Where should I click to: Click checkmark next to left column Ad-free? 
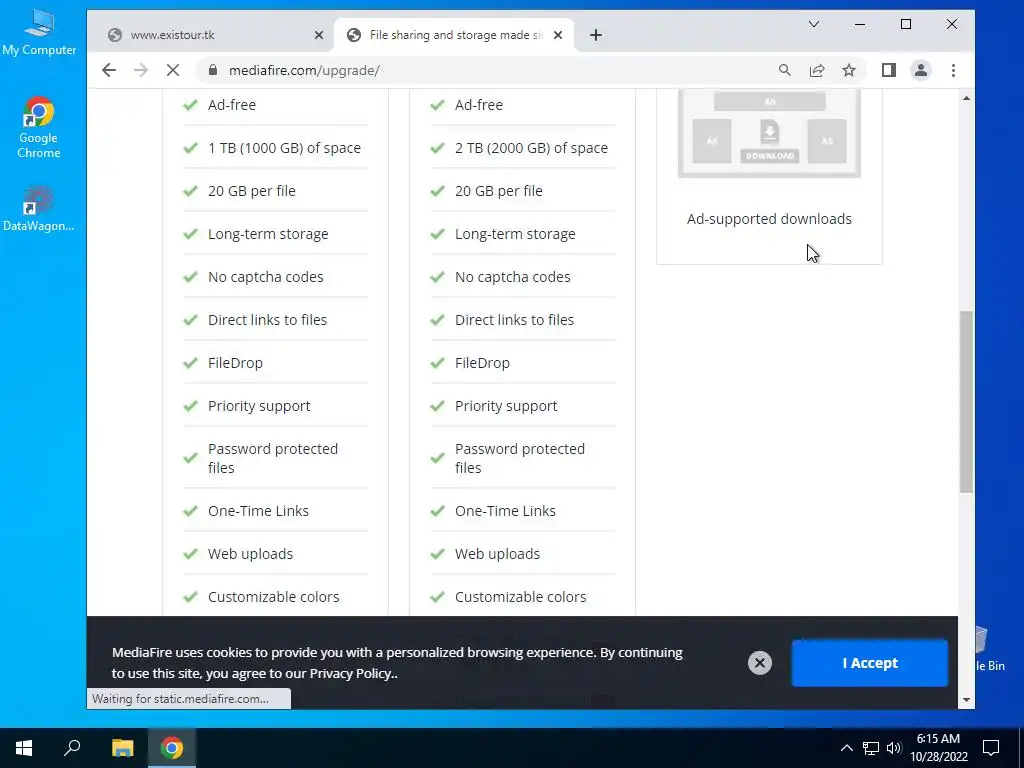point(190,104)
